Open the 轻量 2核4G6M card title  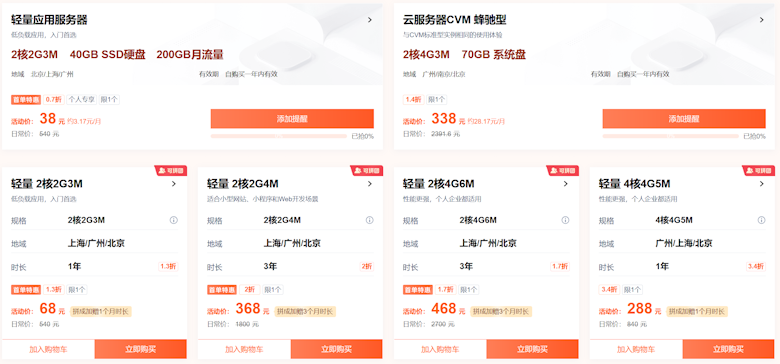click(x=439, y=184)
